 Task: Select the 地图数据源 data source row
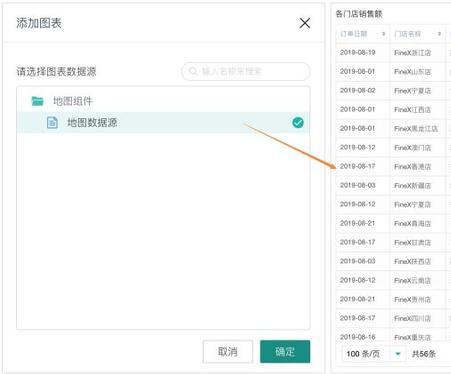coord(163,123)
